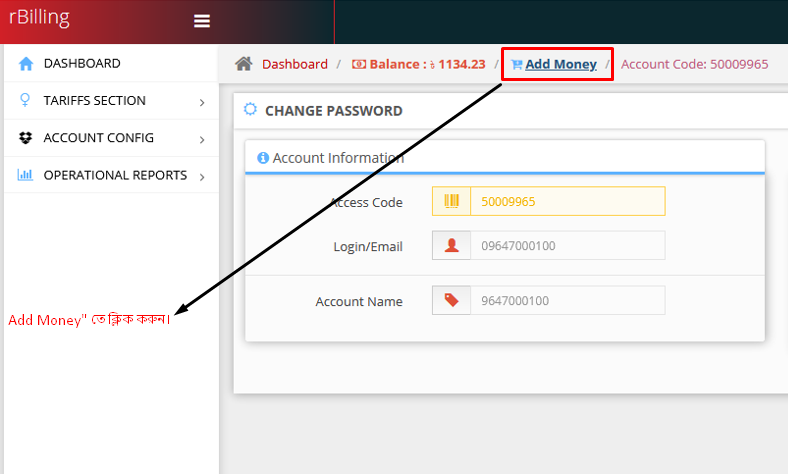
Task: Click the tag icon beside Account Name
Action: pos(452,300)
